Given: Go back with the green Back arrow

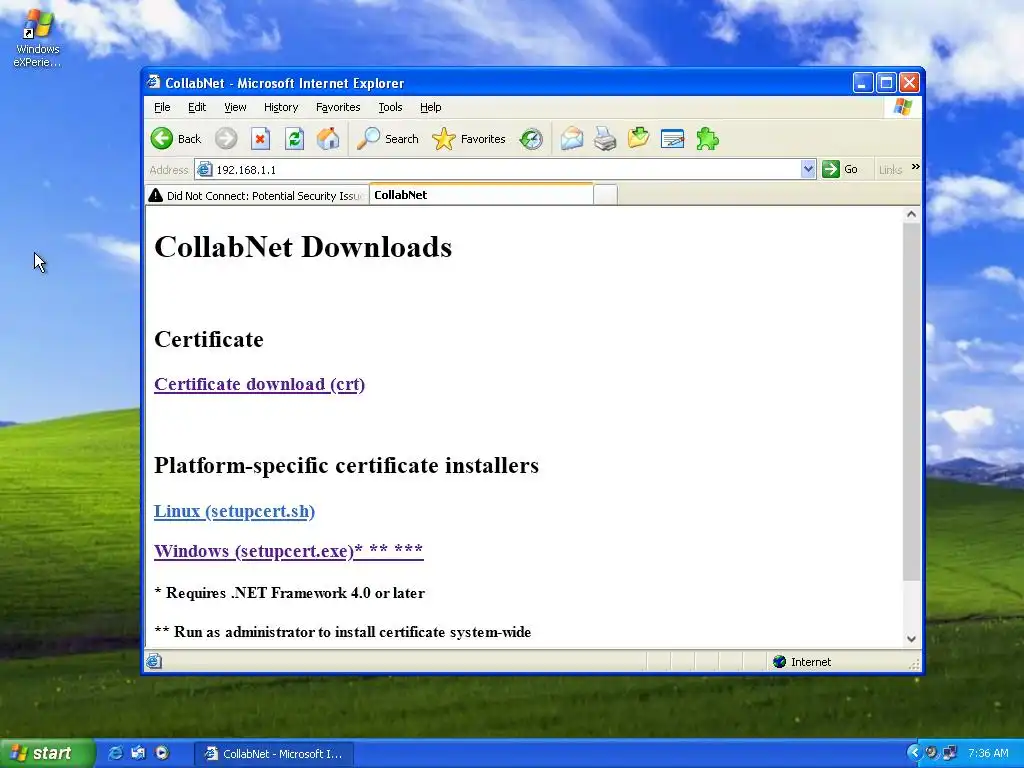Looking at the screenshot, I should 176,138.
